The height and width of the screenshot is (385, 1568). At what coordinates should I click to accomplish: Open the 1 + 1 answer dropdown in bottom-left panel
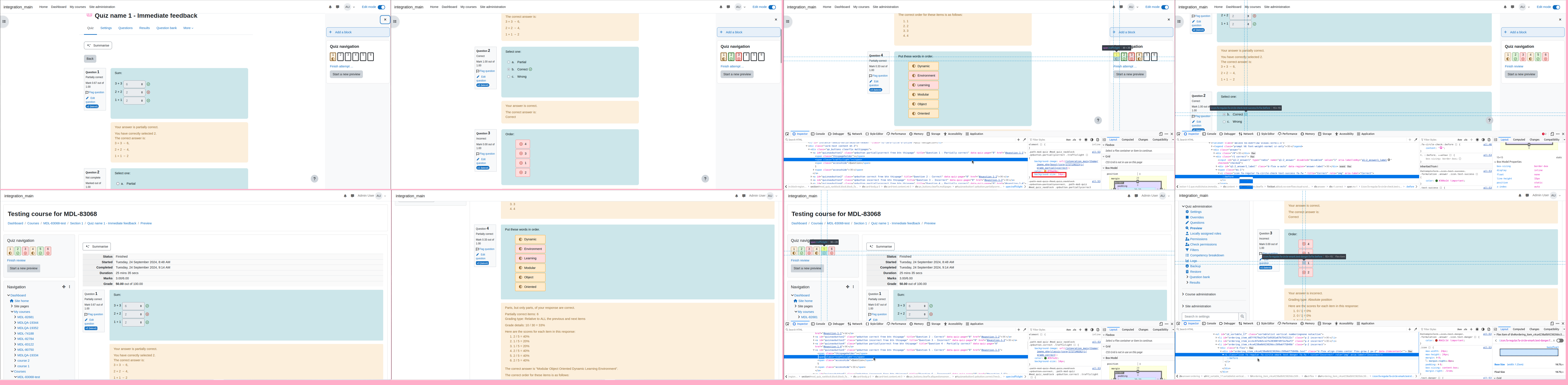point(133,322)
